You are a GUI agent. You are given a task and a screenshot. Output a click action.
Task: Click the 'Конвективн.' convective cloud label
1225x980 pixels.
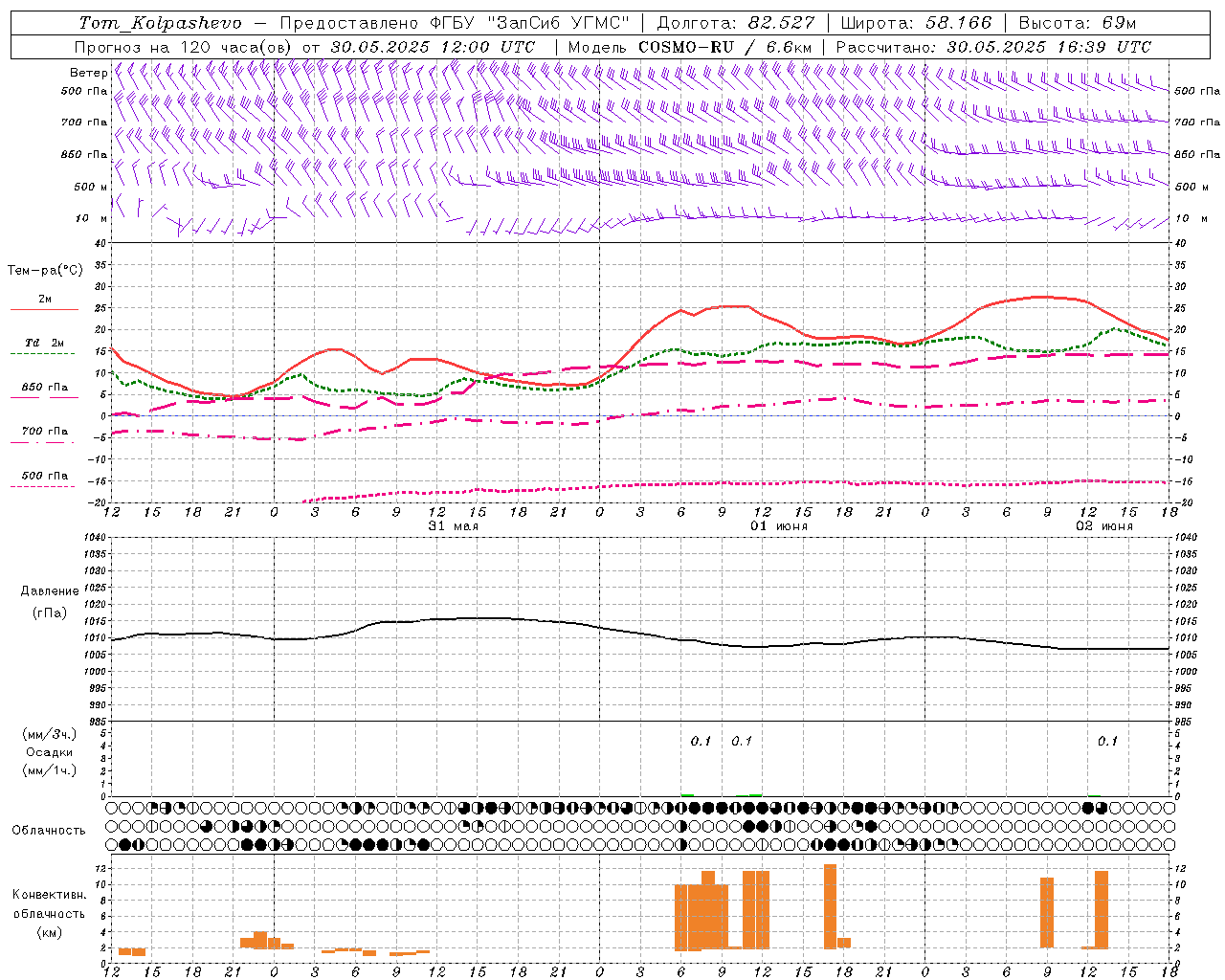(49, 895)
